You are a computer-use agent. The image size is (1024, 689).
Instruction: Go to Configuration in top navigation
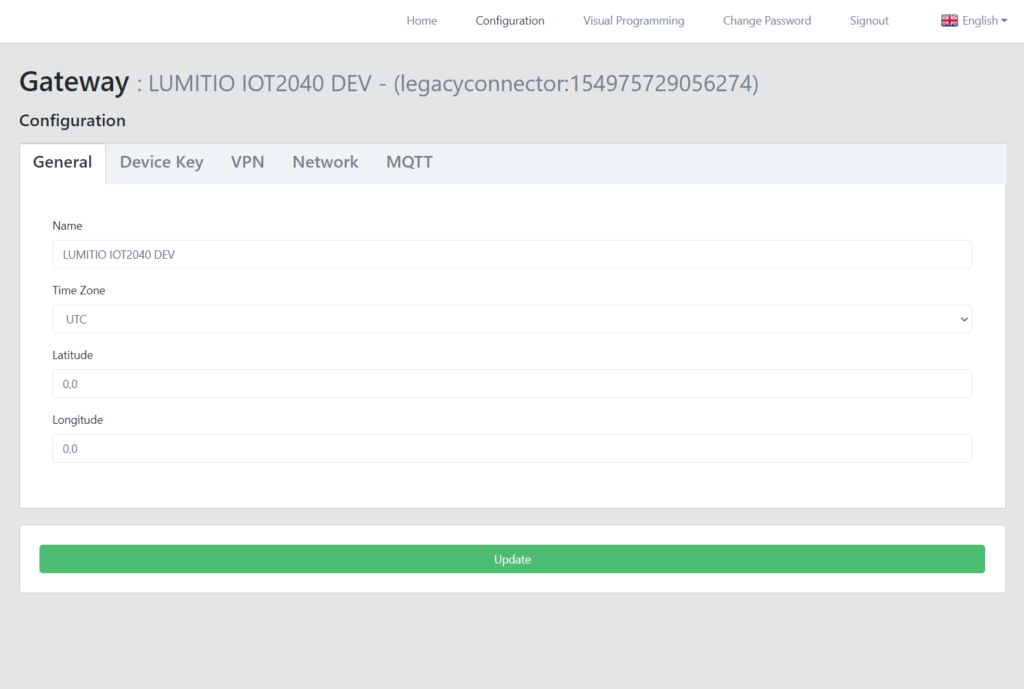(509, 21)
